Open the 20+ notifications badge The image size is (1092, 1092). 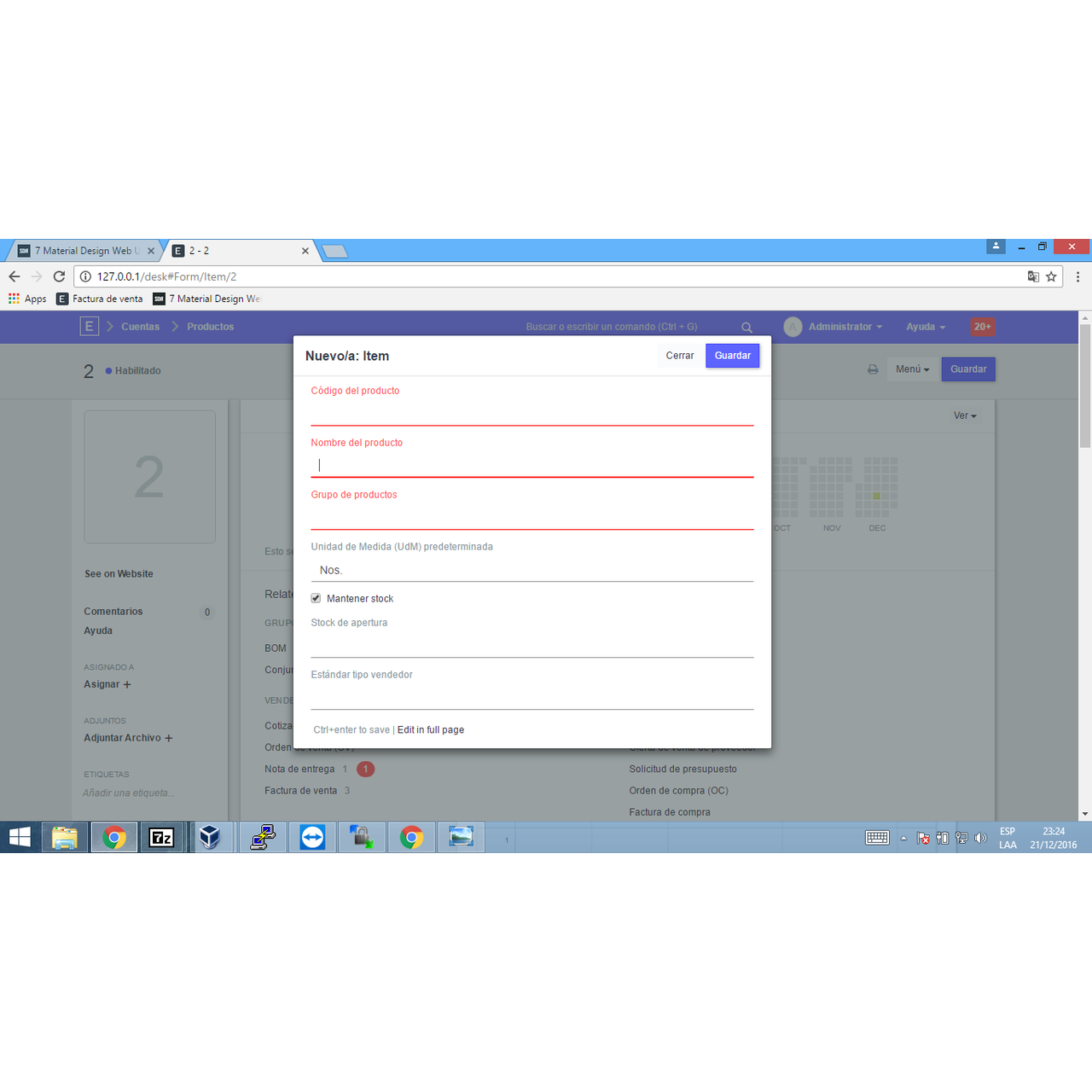pos(982,327)
